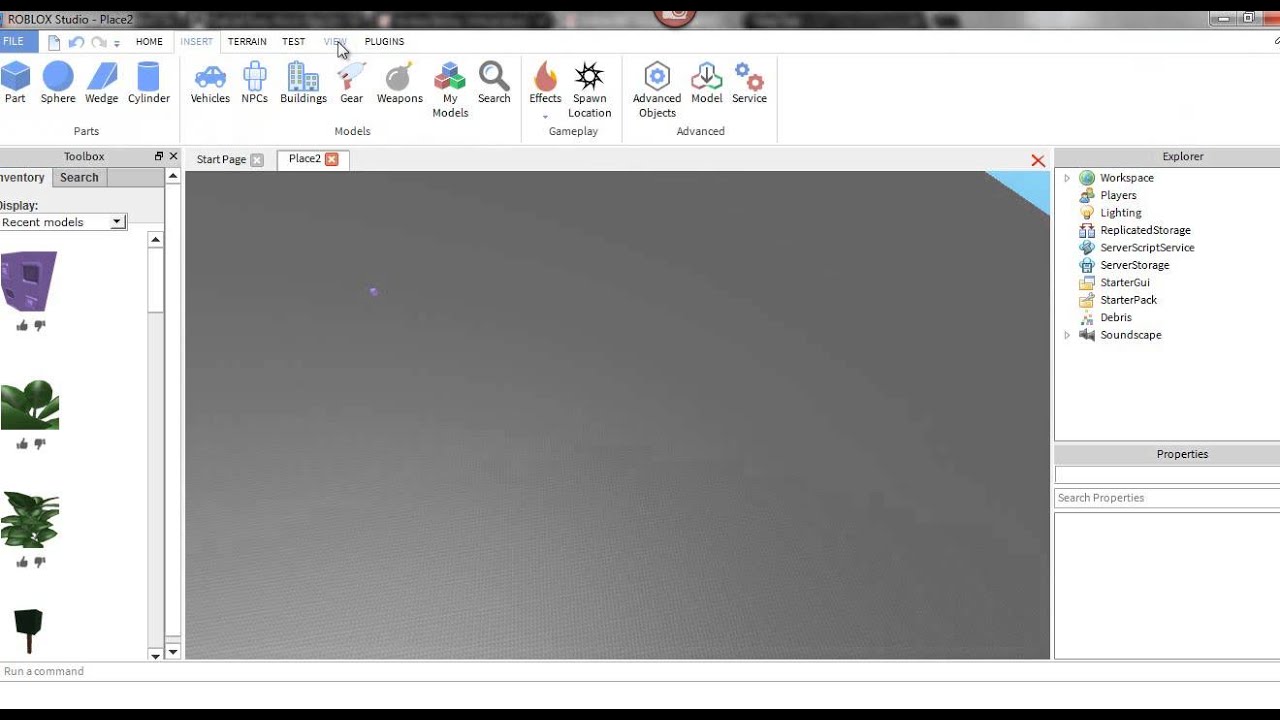The width and height of the screenshot is (1280, 720).
Task: Switch to the INSERT ribbon tab
Action: (196, 42)
